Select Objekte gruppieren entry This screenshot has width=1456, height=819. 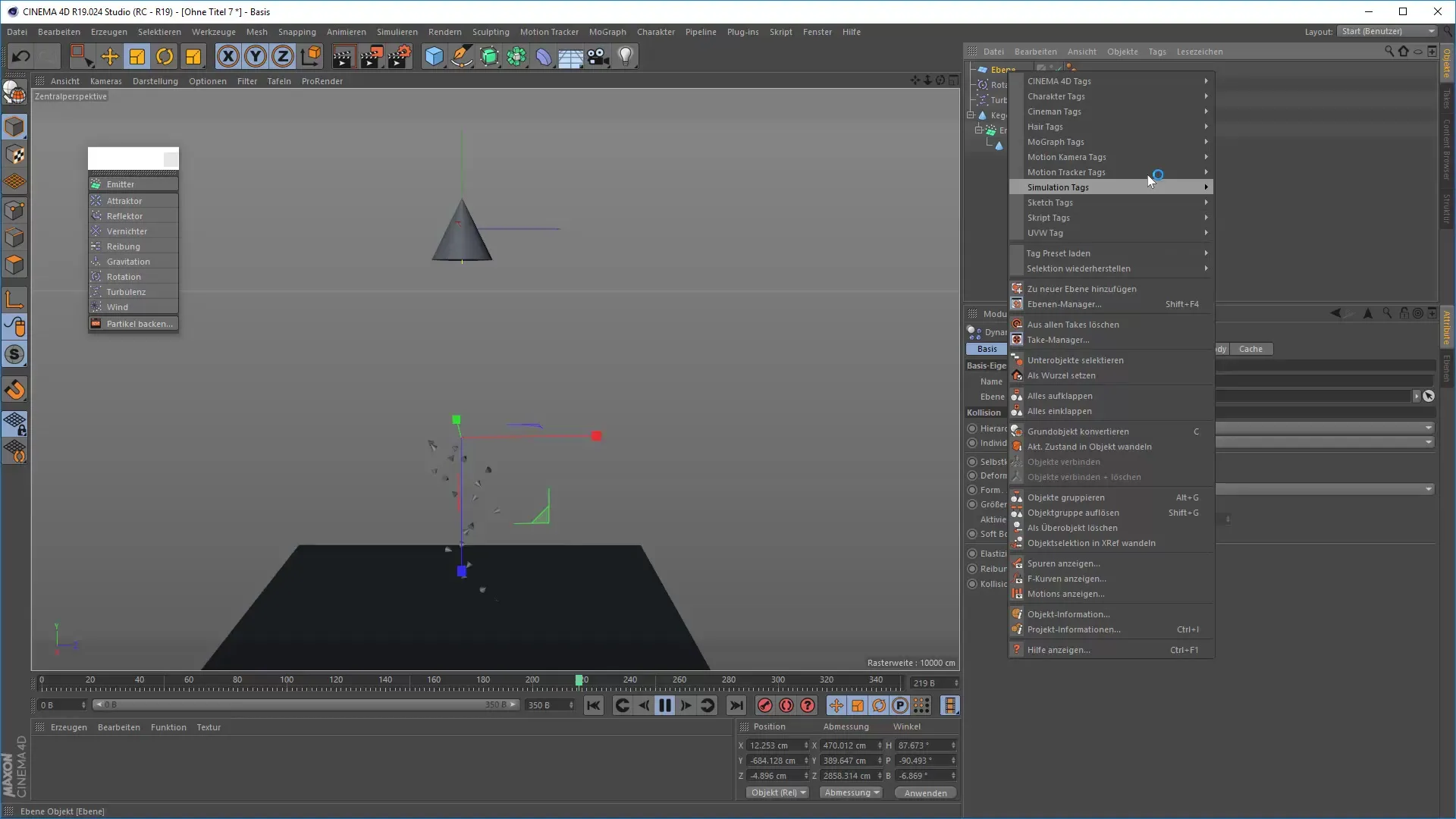point(1111,497)
